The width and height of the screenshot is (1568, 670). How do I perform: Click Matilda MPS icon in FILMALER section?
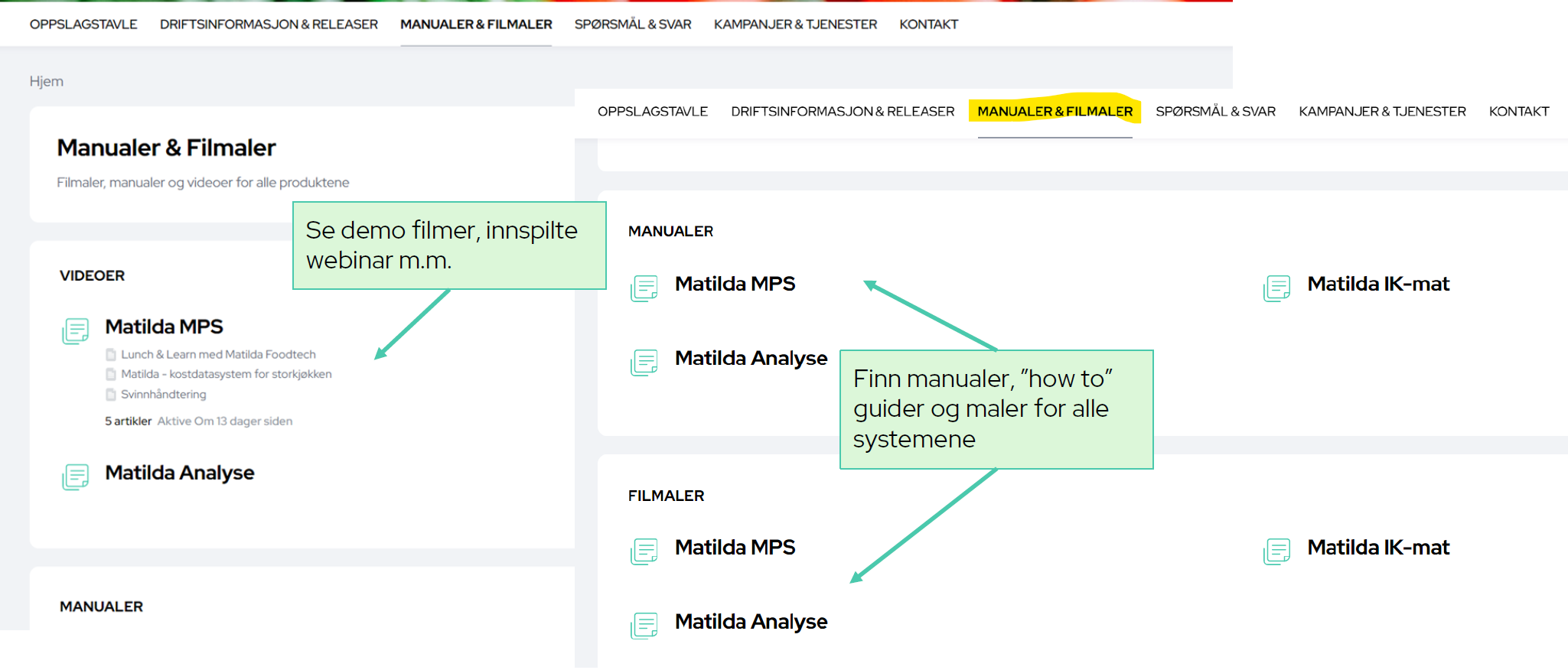point(644,551)
